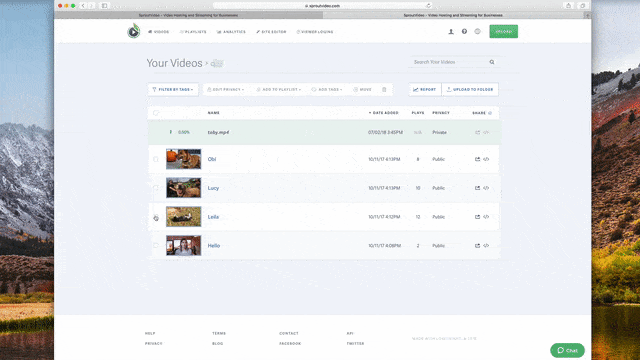Click embed code icon for Lucy row
This screenshot has height=360, width=640.
pyautogui.click(x=486, y=188)
